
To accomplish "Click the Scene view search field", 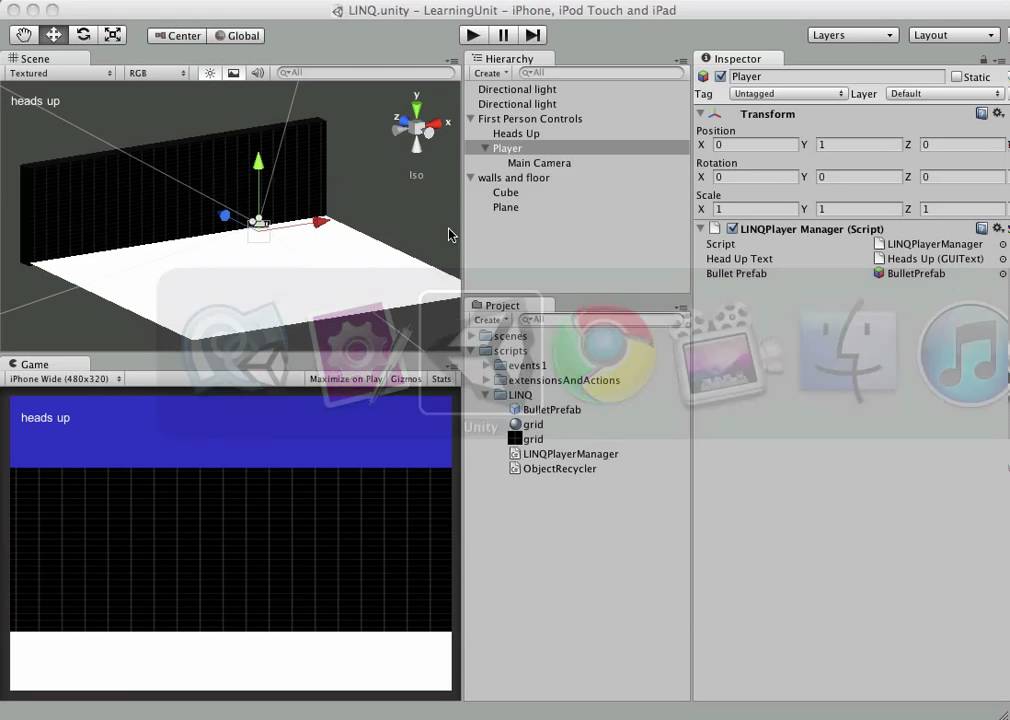I will tap(365, 73).
